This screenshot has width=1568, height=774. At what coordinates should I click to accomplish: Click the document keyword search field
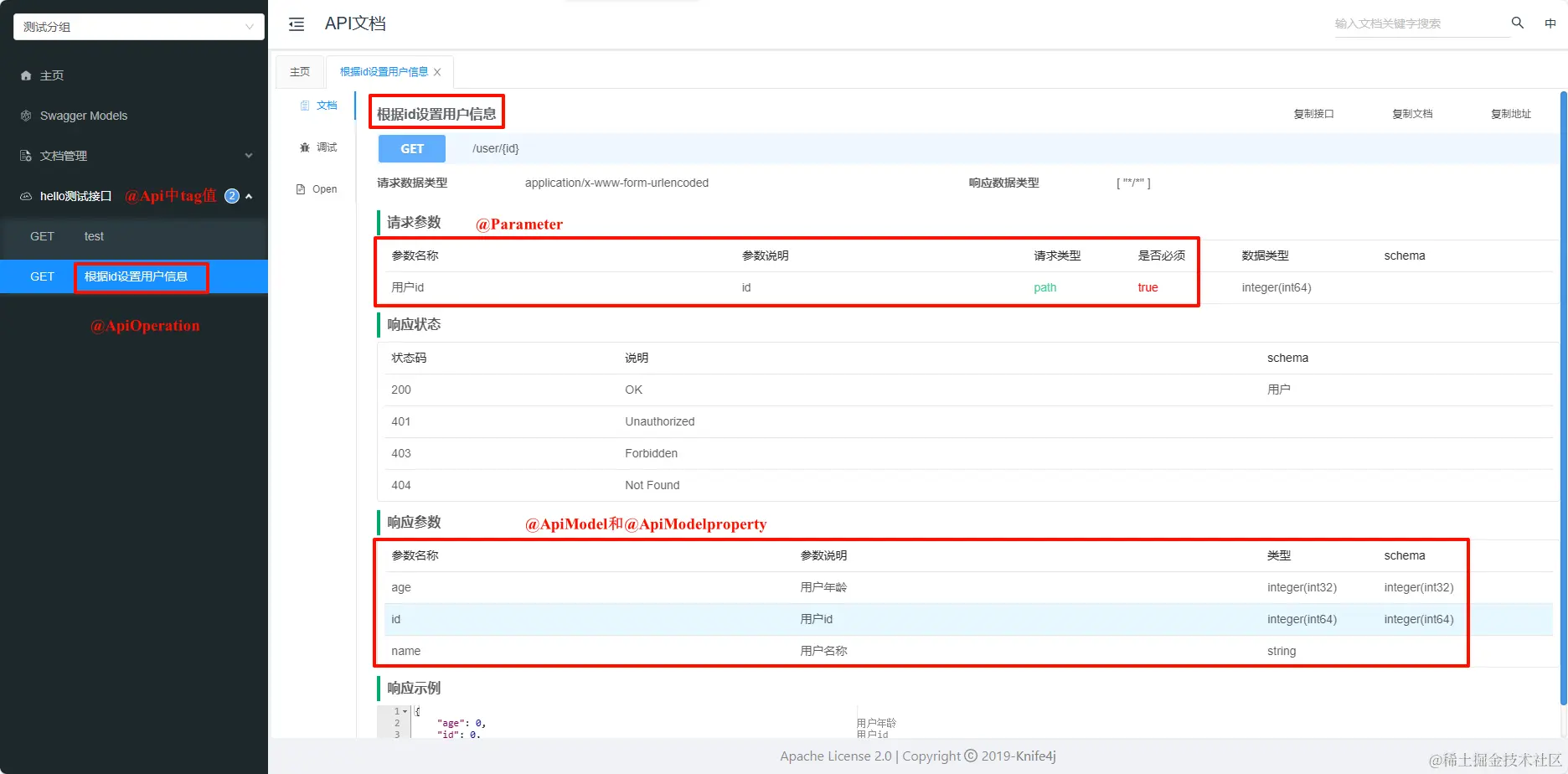coord(1421,23)
